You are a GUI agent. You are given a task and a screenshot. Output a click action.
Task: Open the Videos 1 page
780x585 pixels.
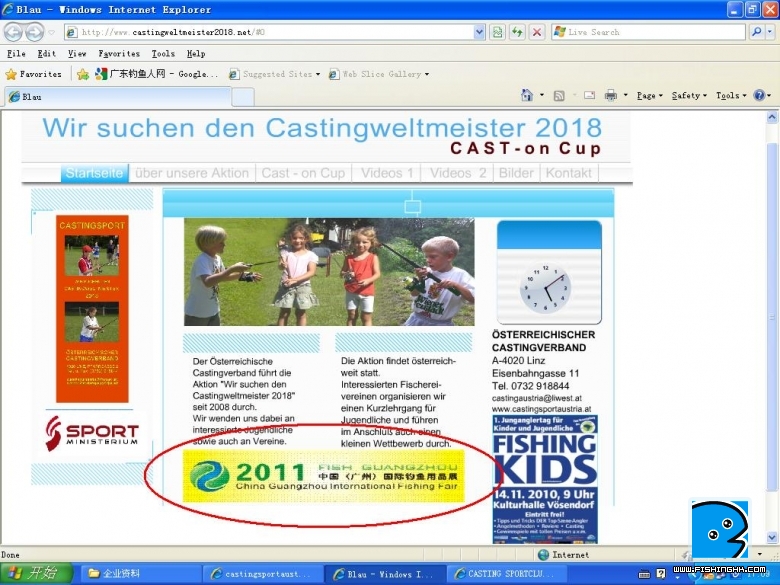[387, 173]
